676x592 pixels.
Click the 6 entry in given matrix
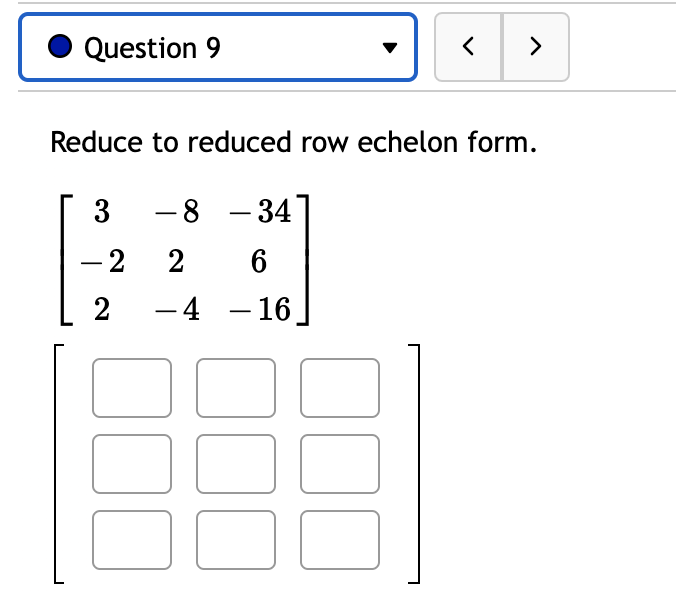click(259, 261)
